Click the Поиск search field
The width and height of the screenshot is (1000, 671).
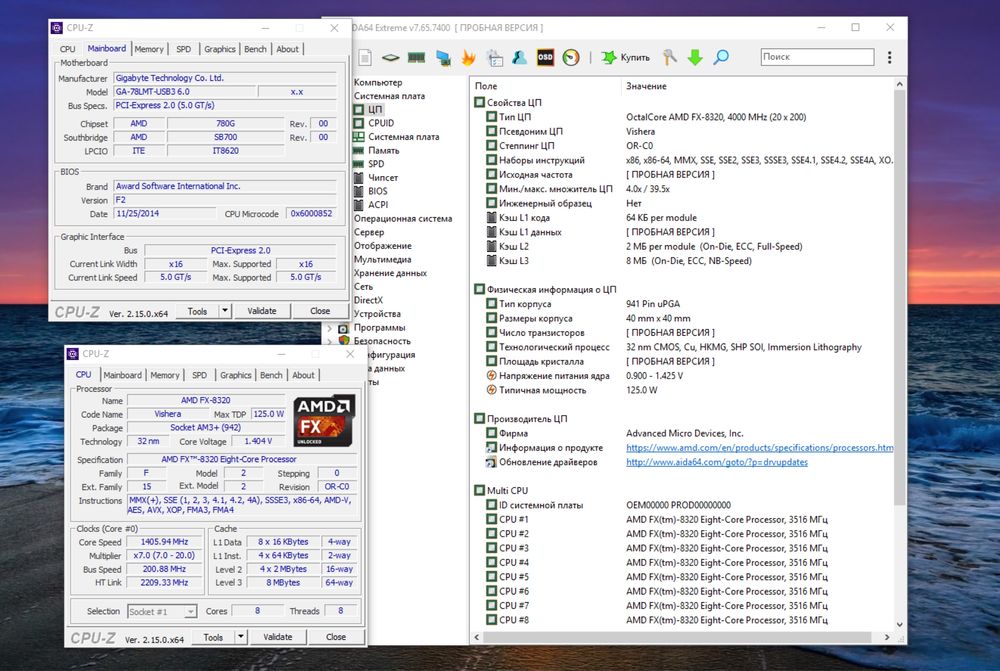(817, 57)
